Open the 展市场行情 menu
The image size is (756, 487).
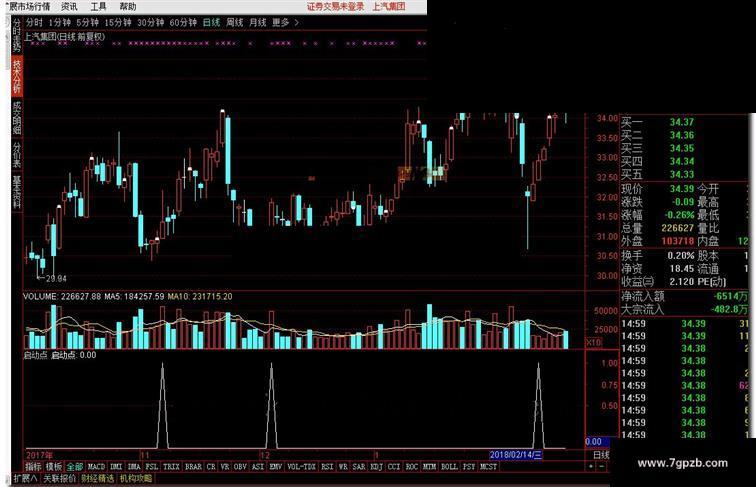point(28,6)
